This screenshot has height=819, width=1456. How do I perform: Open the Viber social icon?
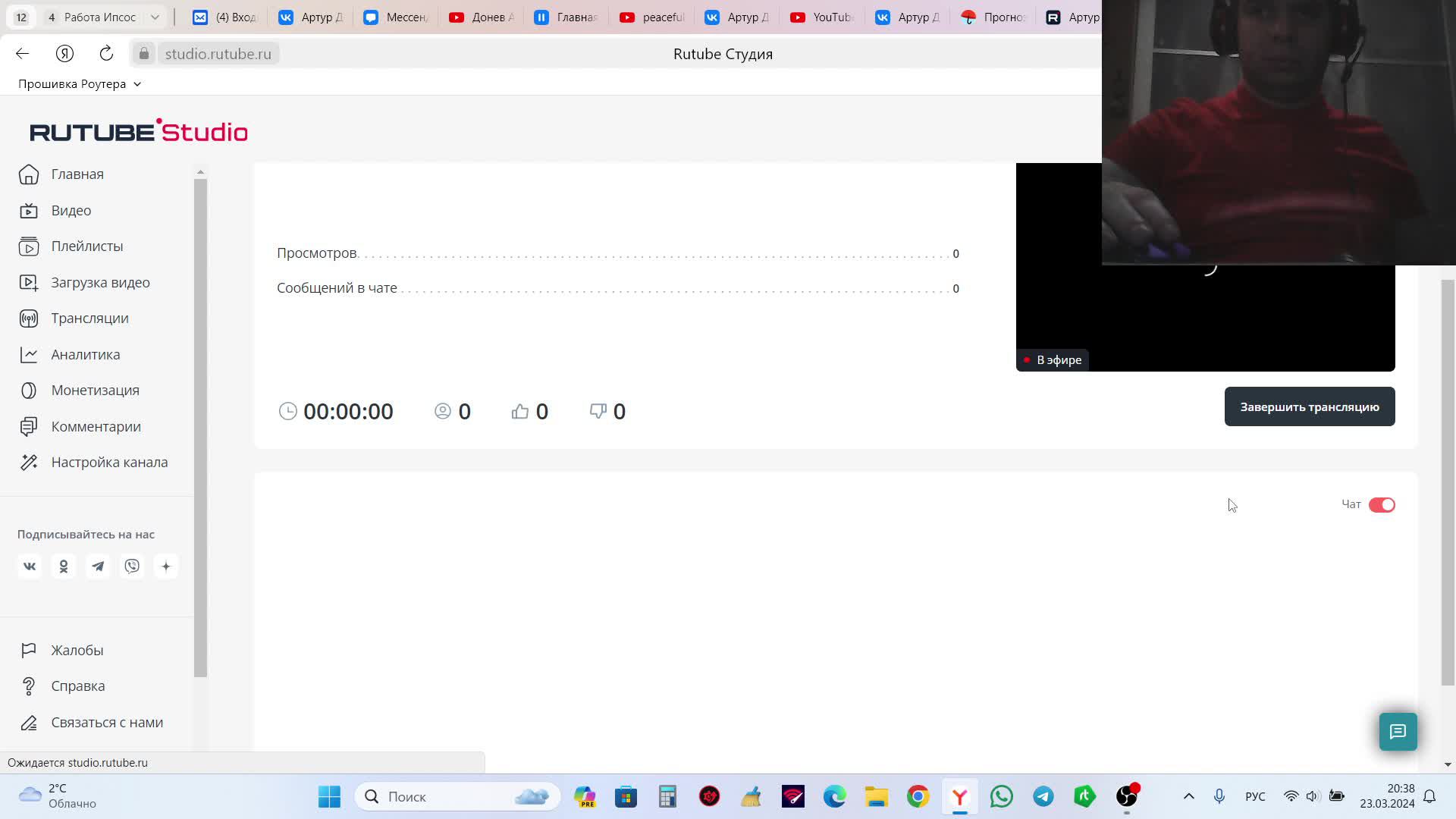click(132, 566)
